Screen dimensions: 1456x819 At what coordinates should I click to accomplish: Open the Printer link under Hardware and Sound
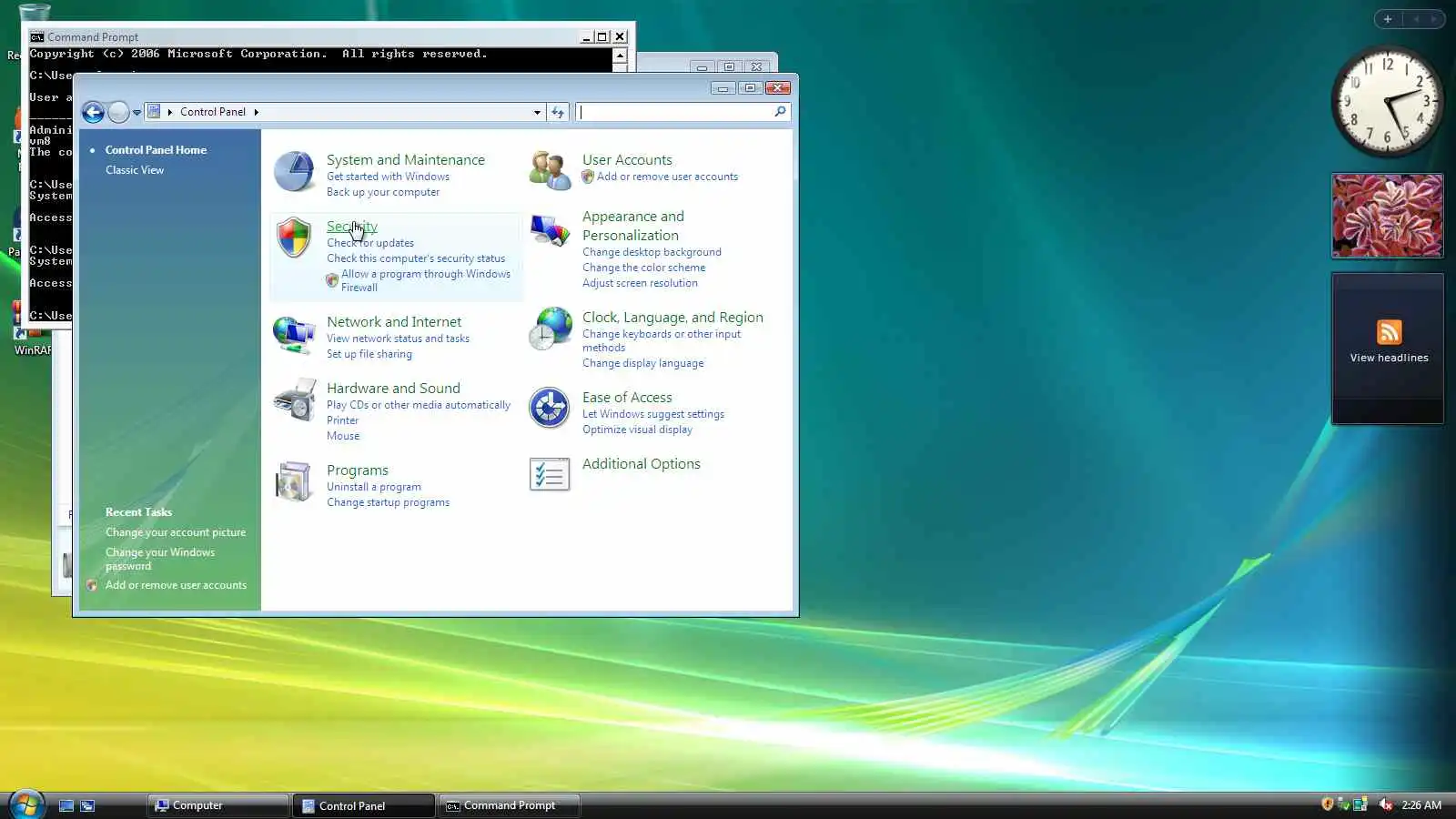(343, 420)
